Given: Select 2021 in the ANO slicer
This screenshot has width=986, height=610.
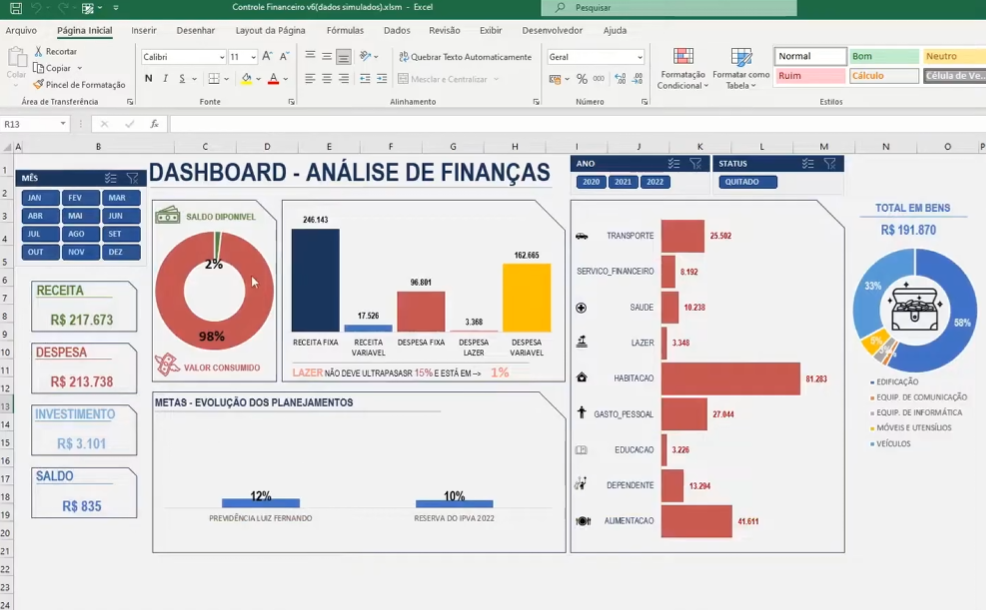Looking at the screenshot, I should tap(624, 182).
